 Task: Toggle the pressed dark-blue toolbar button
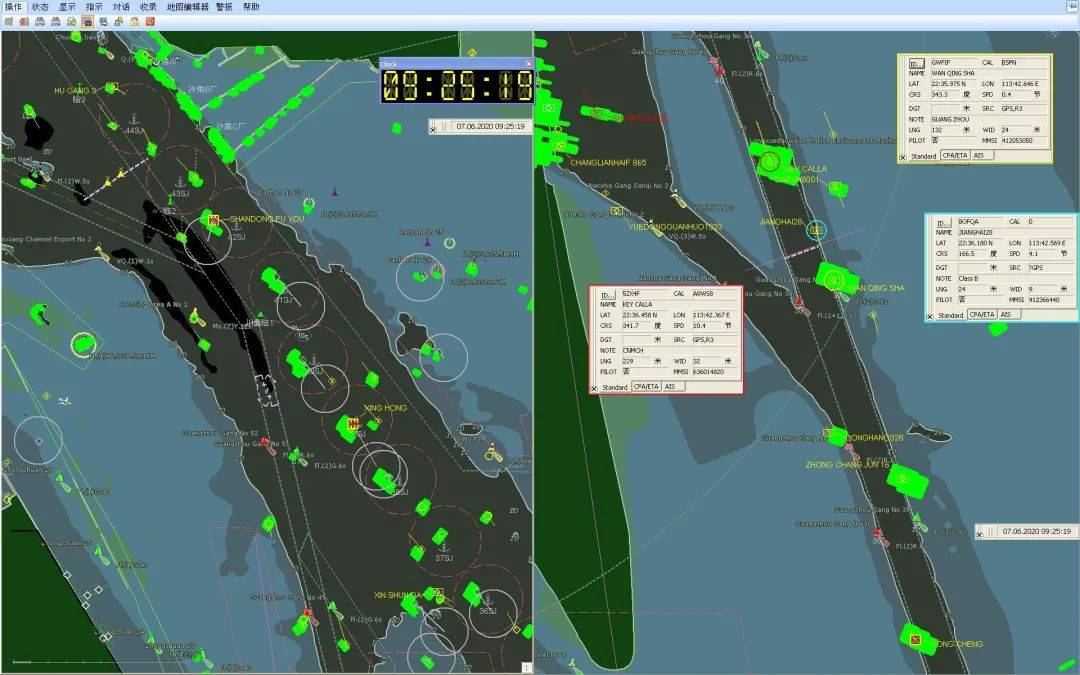click(x=87, y=21)
